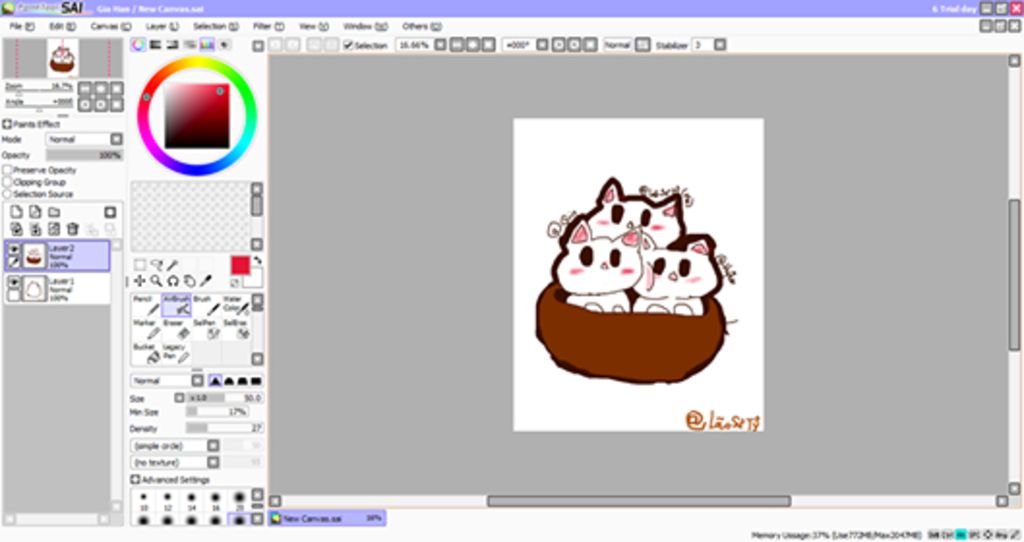Select the flat hard brush edge shape
The image size is (1024, 542).
256,381
